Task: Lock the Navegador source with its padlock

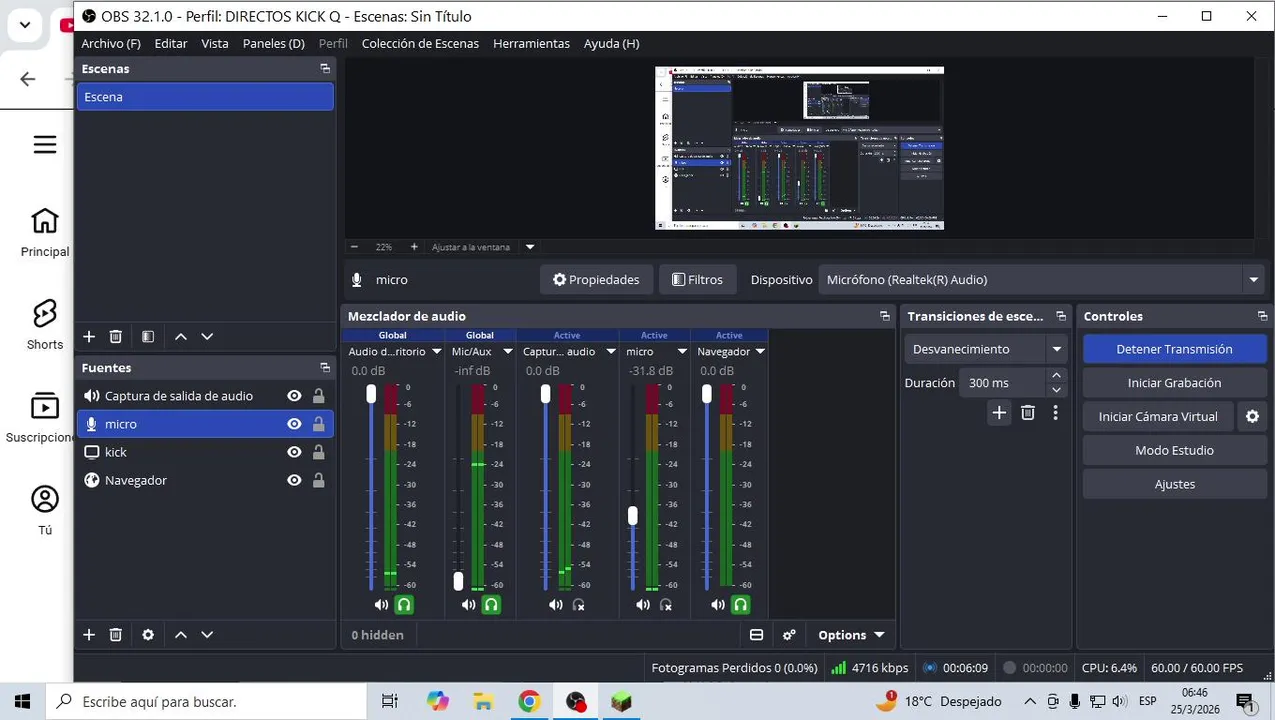Action: [318, 480]
